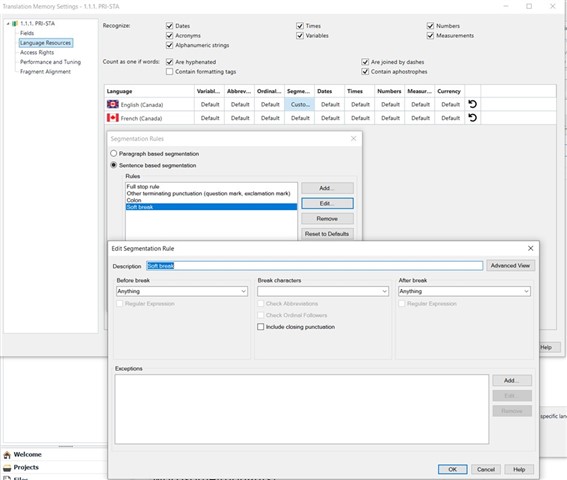Click English (Canada) Dates Default cell
This screenshot has height=480, width=567.
point(330,104)
